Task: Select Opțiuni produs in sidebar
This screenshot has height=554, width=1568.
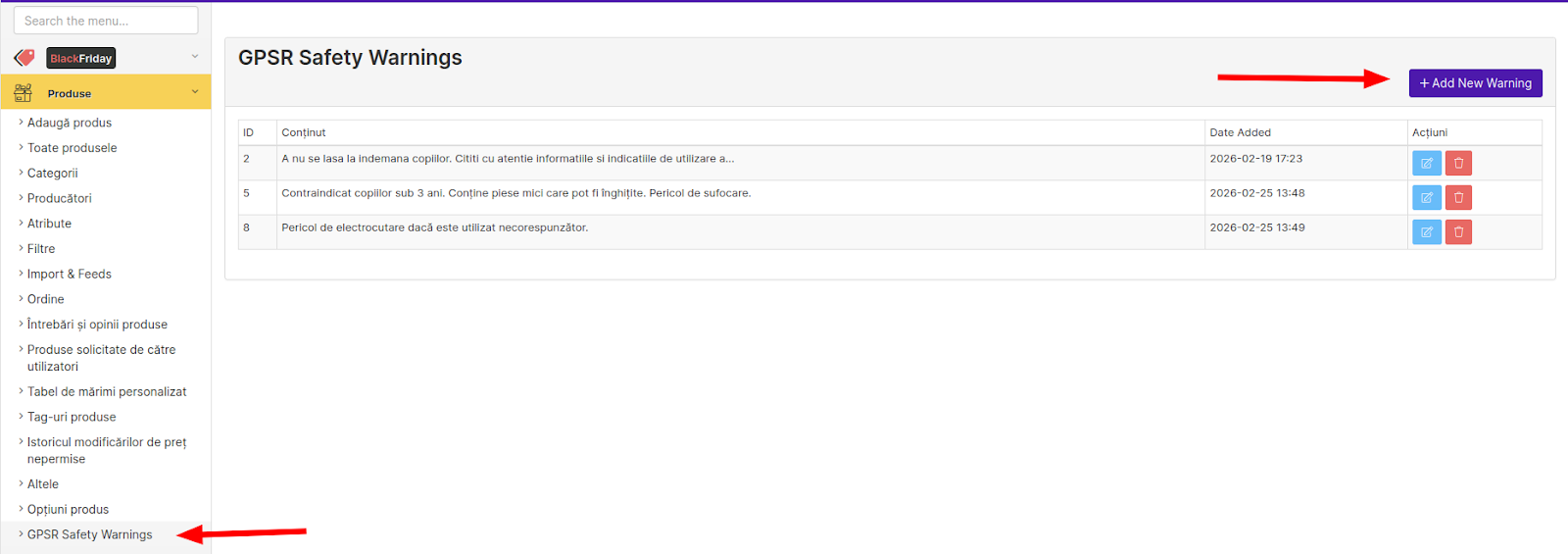Action: [x=68, y=510]
